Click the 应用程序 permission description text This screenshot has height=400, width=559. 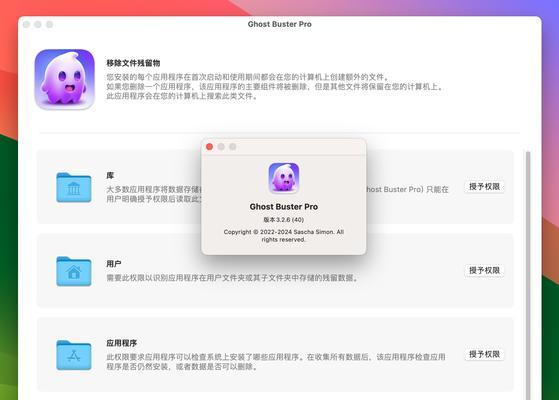[x=276, y=362]
